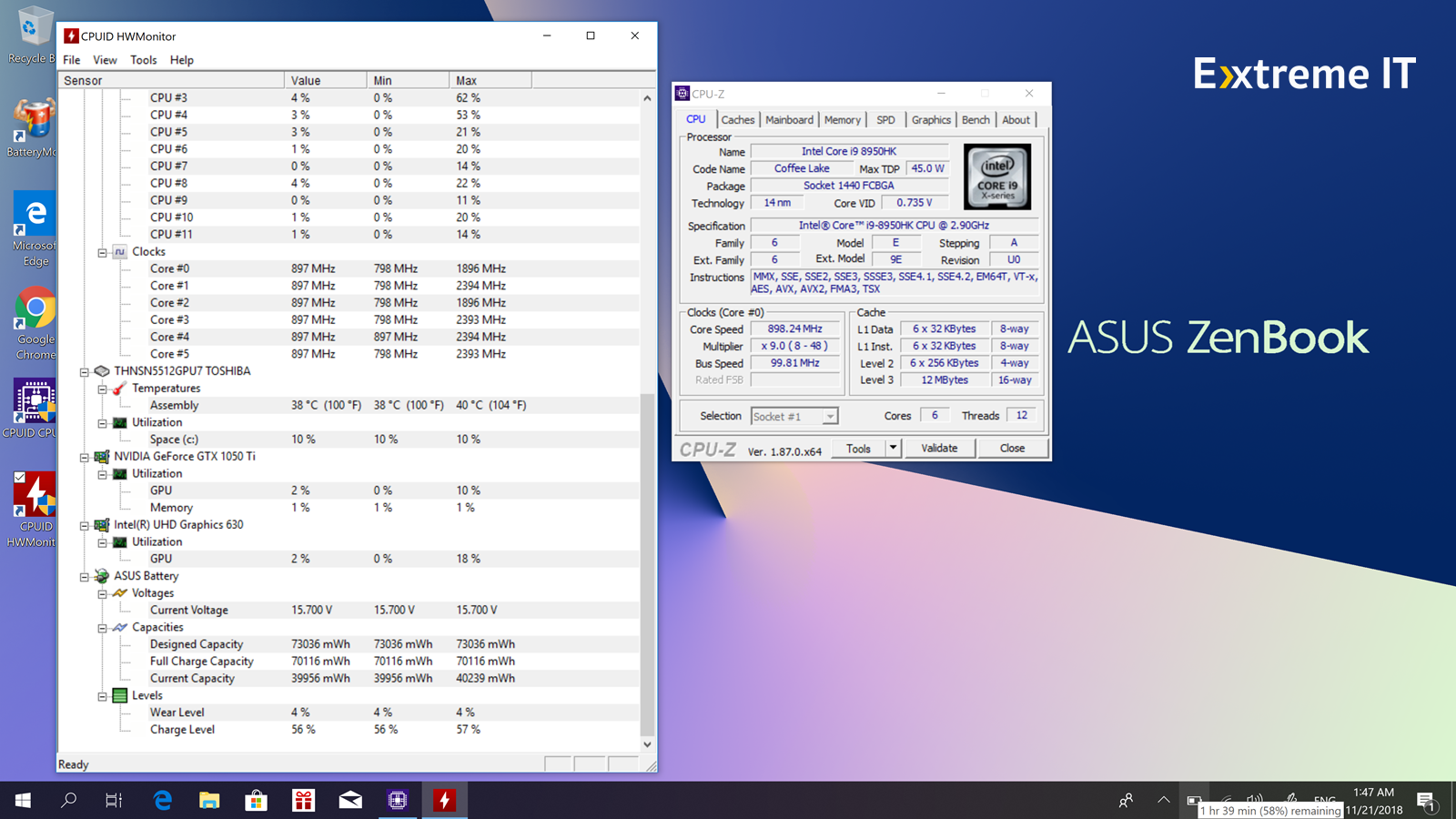Click the HWMonitor scrollbar down arrow
Viewport: 1456px width, 819px height.
click(647, 744)
